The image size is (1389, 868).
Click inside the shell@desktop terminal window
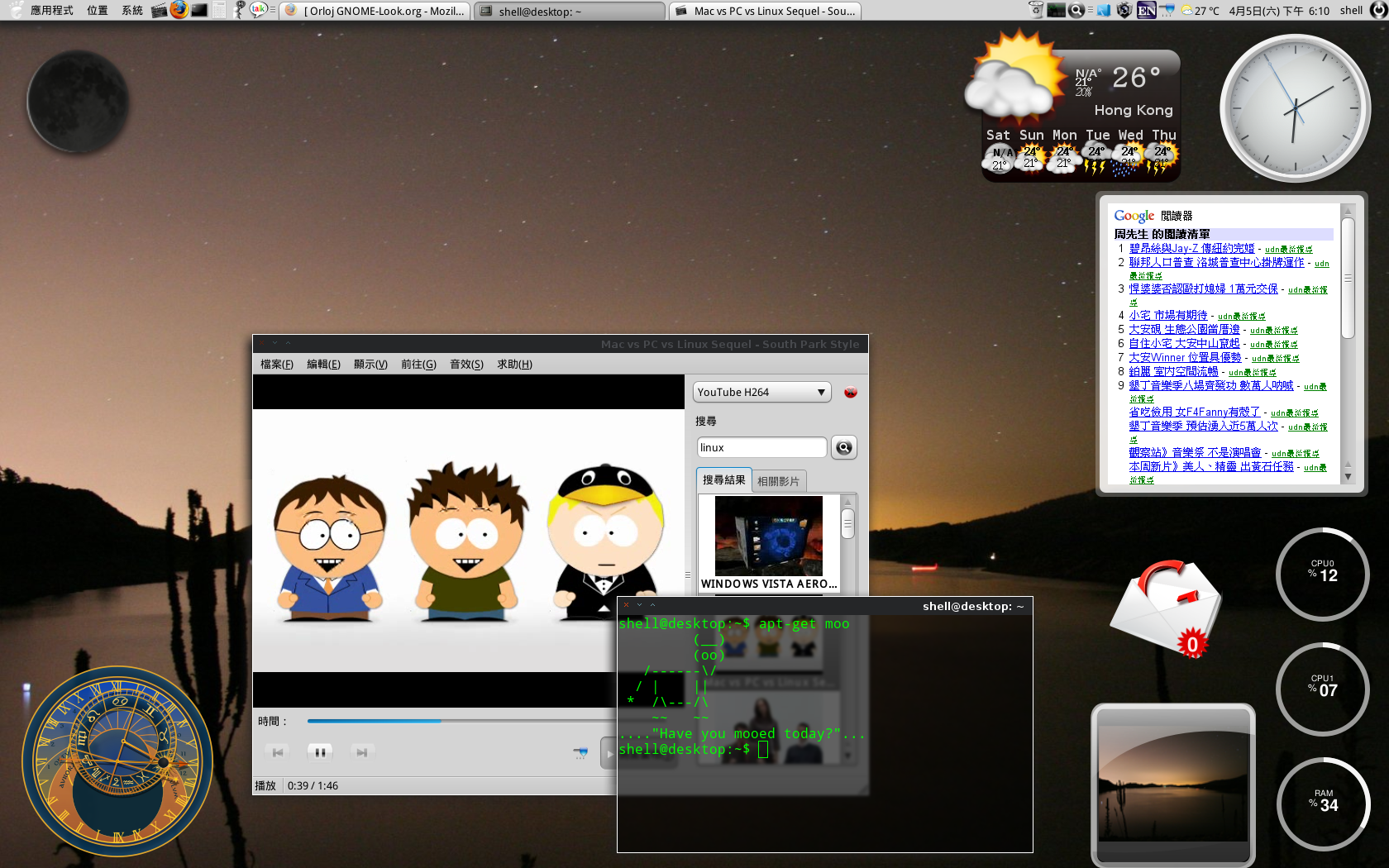[824, 732]
